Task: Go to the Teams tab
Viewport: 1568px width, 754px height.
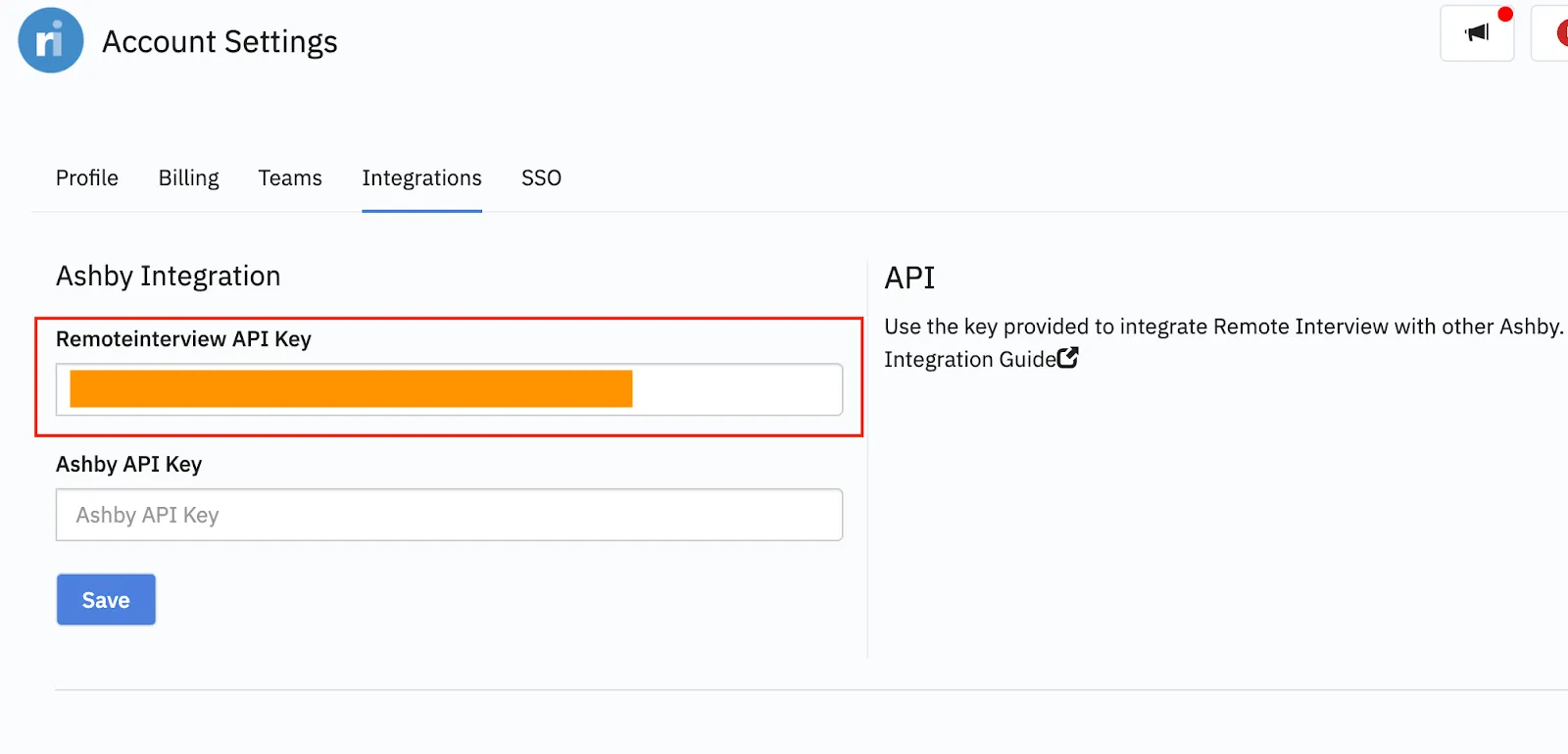Action: [290, 177]
